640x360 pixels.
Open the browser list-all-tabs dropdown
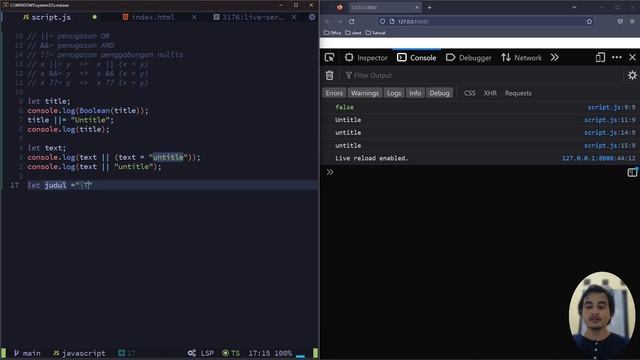coord(574,7)
